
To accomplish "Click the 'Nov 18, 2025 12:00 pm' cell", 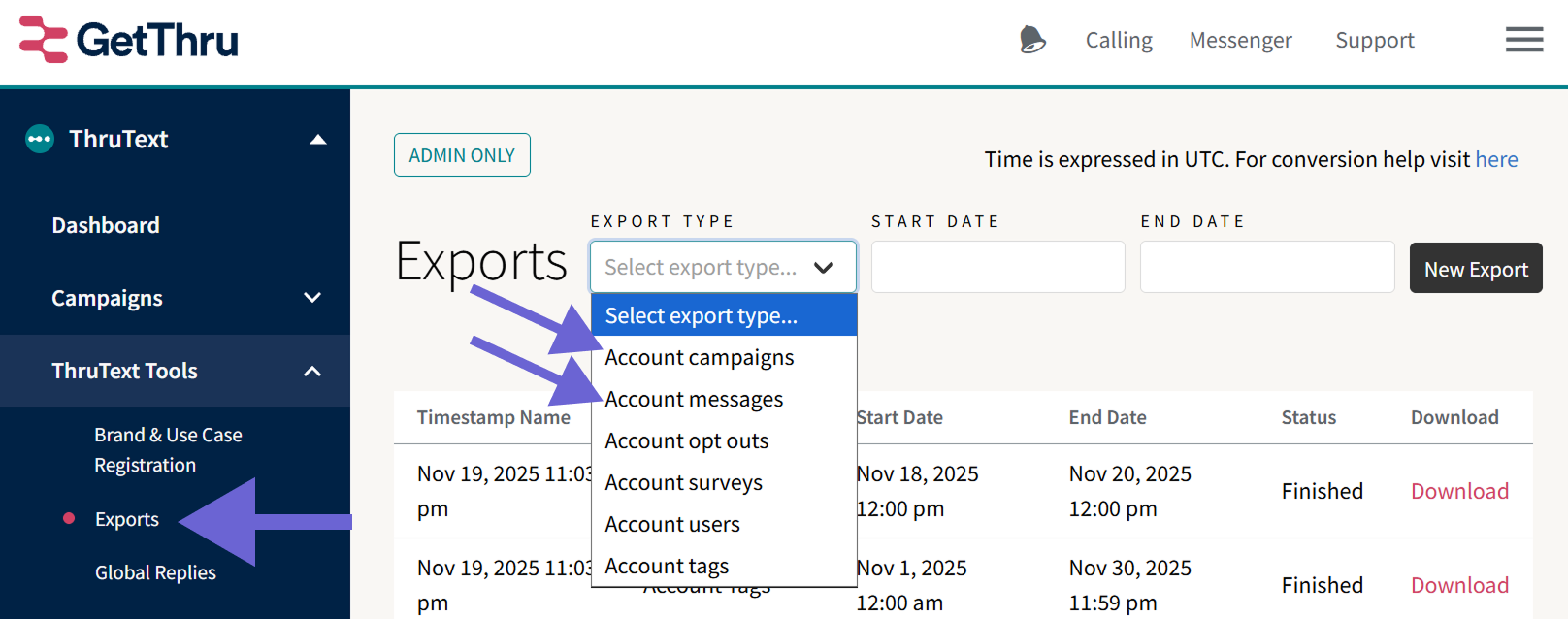I will [x=917, y=491].
